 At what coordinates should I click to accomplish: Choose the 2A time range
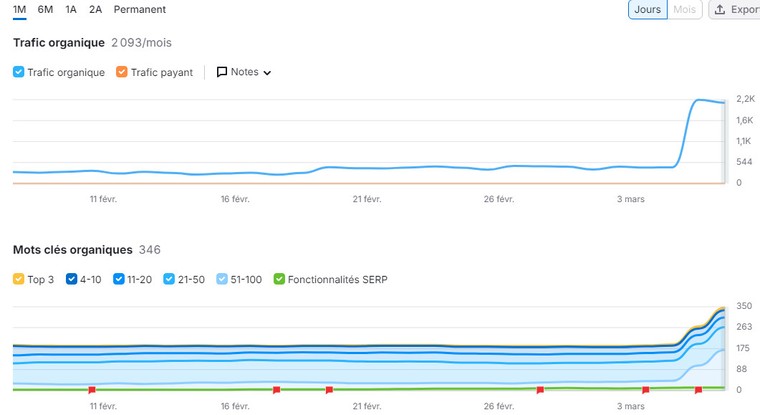(95, 10)
